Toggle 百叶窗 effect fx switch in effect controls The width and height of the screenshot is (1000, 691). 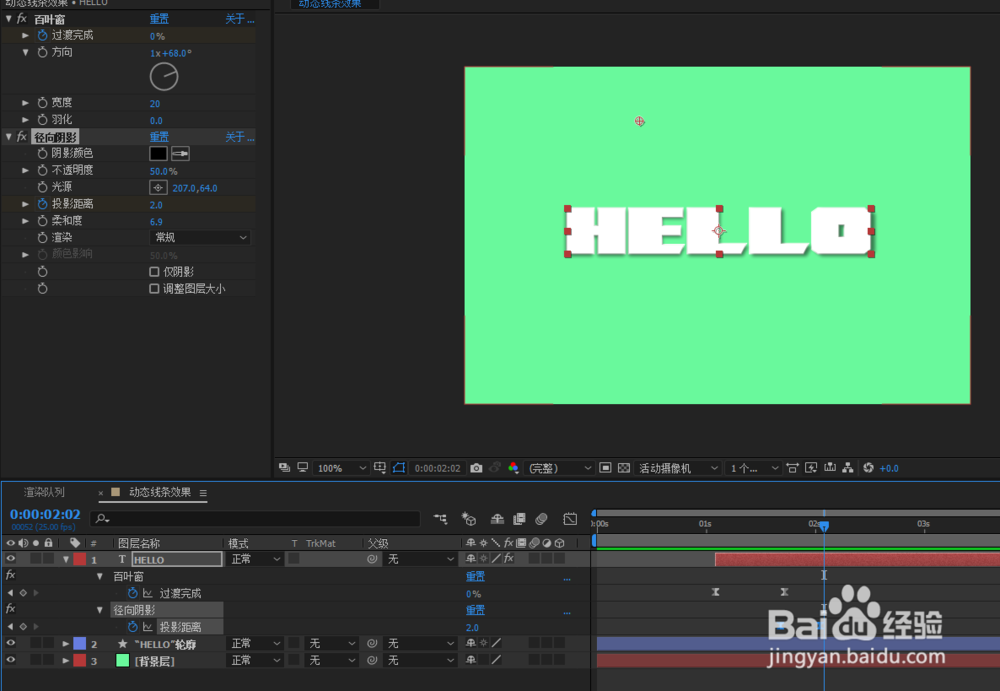pos(22,19)
